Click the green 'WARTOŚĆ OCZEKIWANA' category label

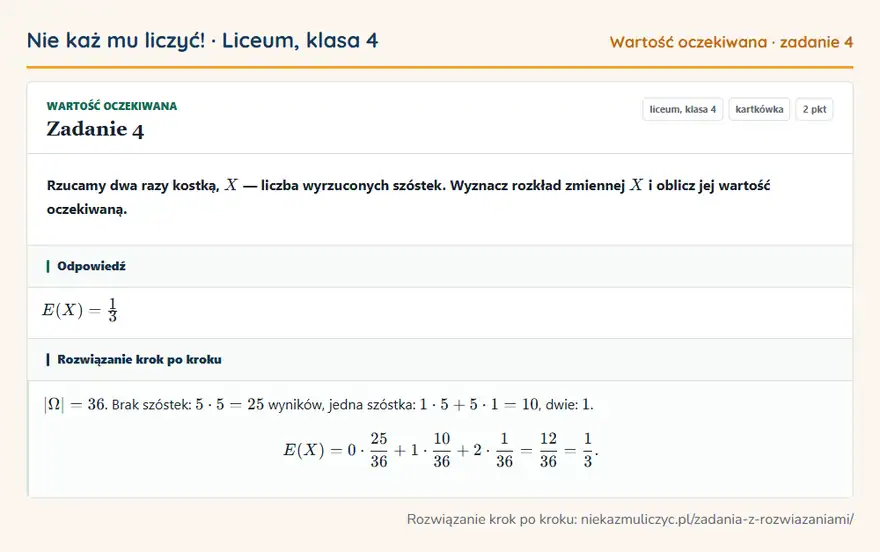112,106
